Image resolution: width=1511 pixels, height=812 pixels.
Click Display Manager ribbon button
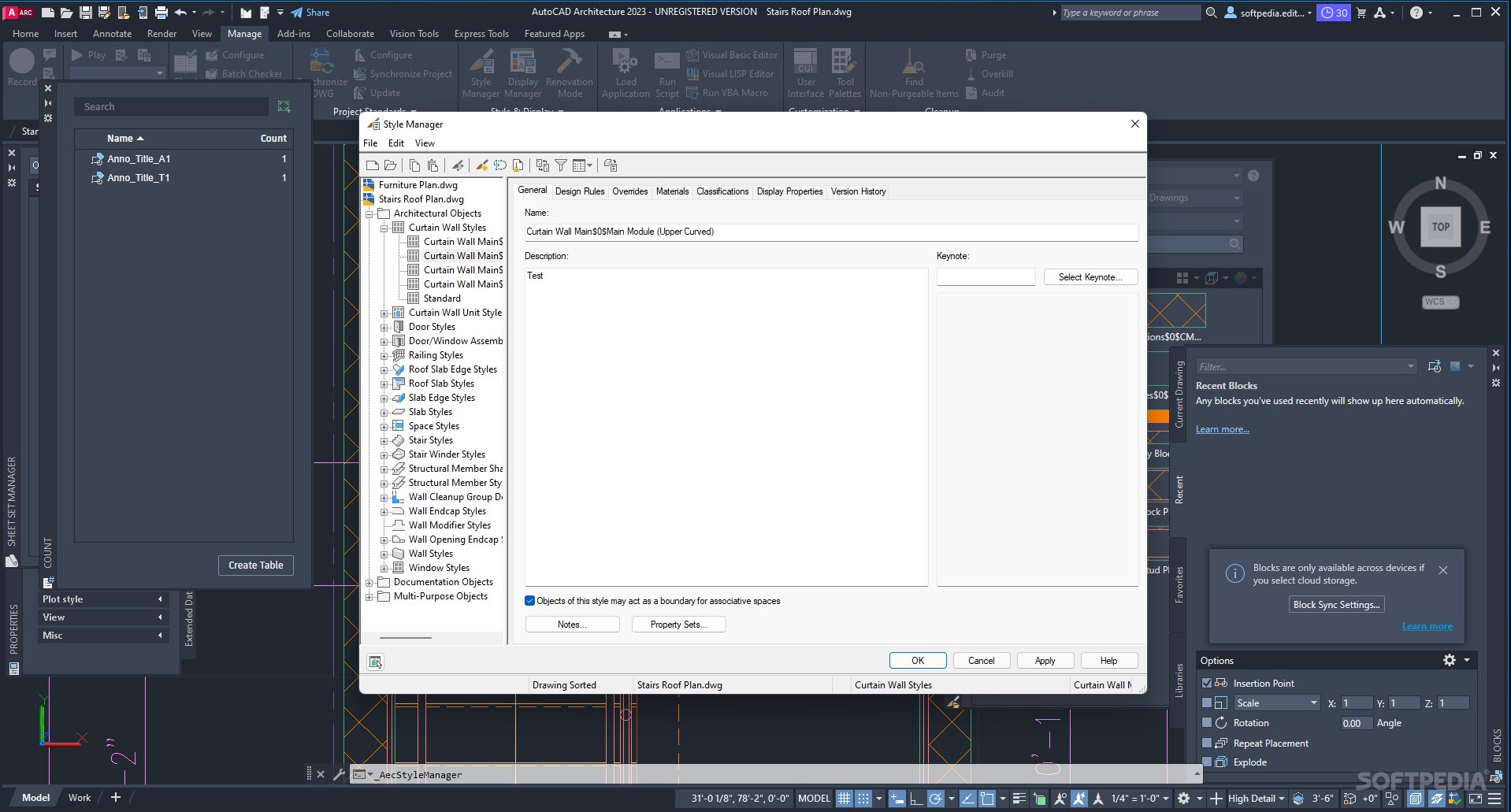coord(522,72)
